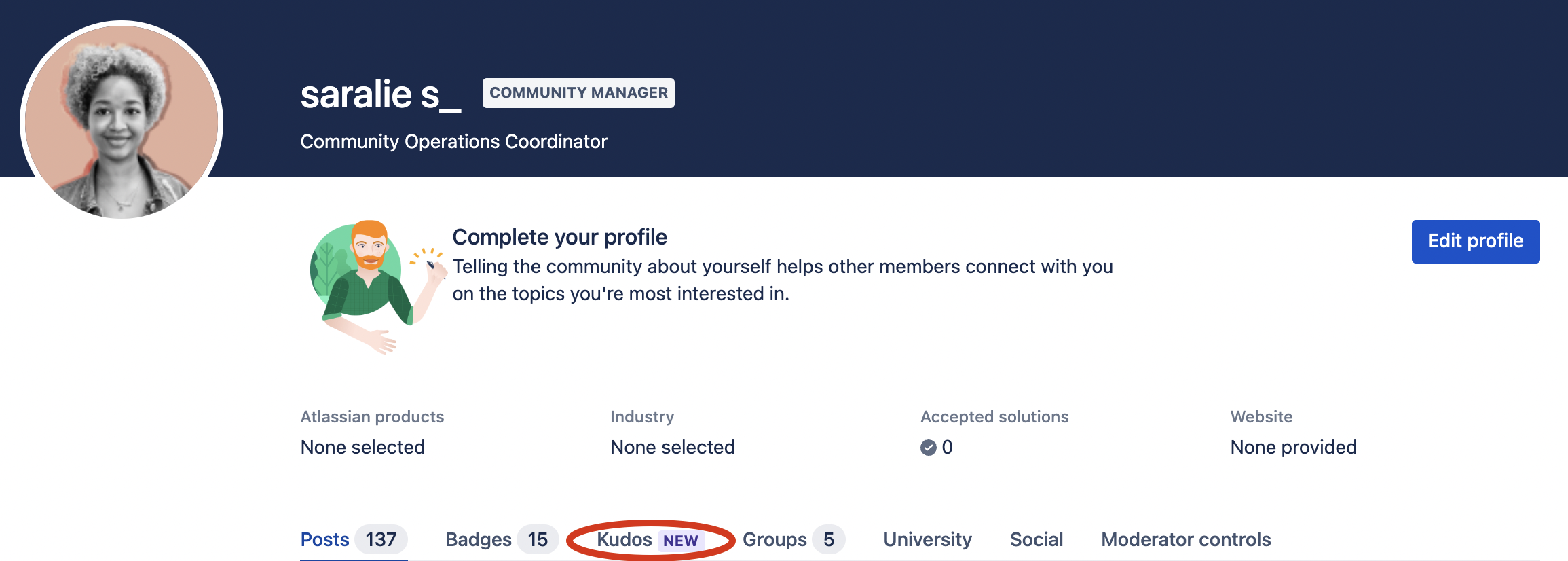Open Moderator controls tab
Viewport: 1568px width, 561px height.
click(x=1186, y=539)
